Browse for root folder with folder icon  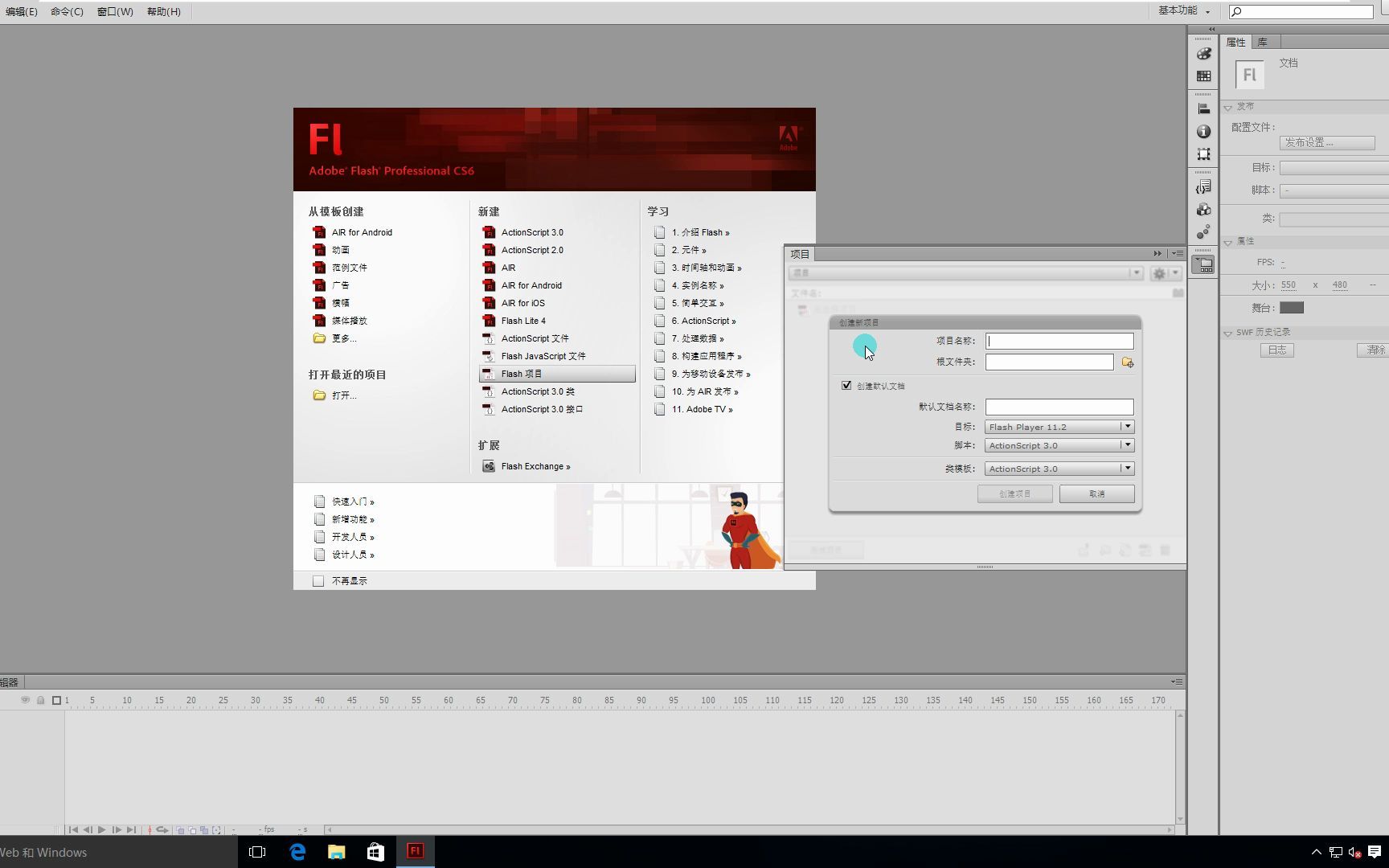[x=1128, y=362]
